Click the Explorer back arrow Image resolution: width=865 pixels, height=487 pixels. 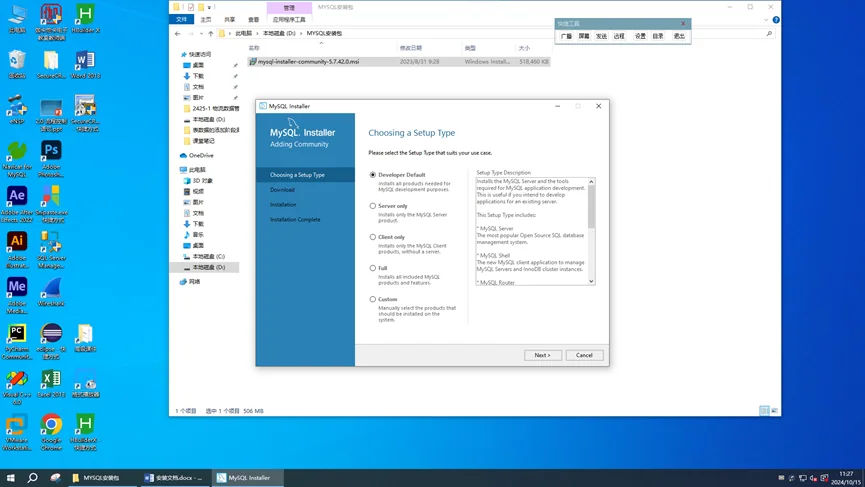(x=178, y=34)
